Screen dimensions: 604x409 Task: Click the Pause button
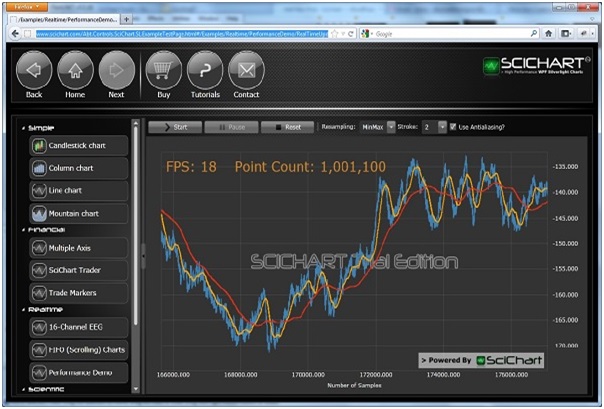pos(231,127)
